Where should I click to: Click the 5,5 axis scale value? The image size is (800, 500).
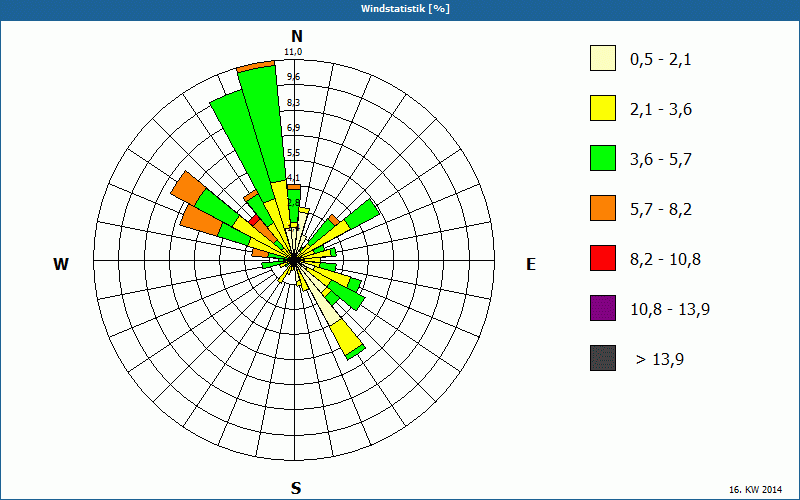[x=293, y=153]
